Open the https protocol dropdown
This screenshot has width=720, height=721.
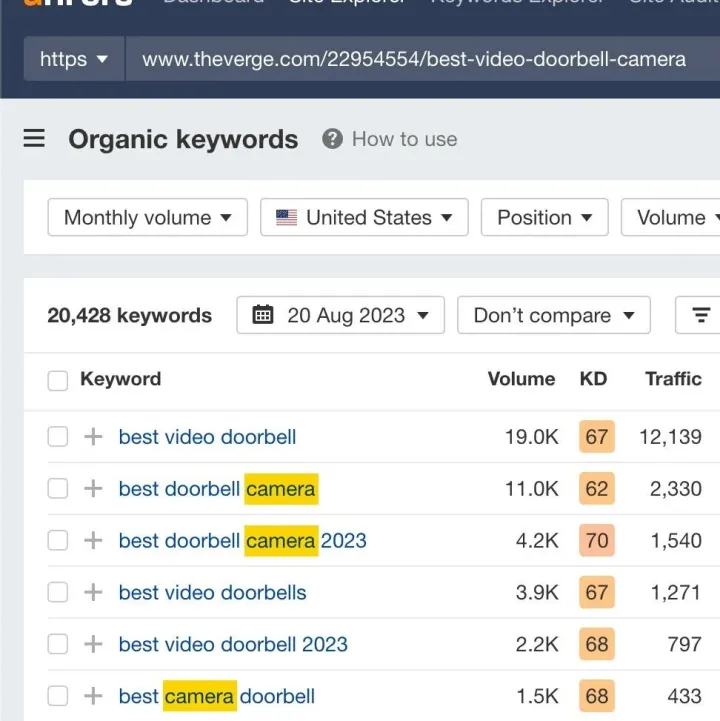(74, 59)
